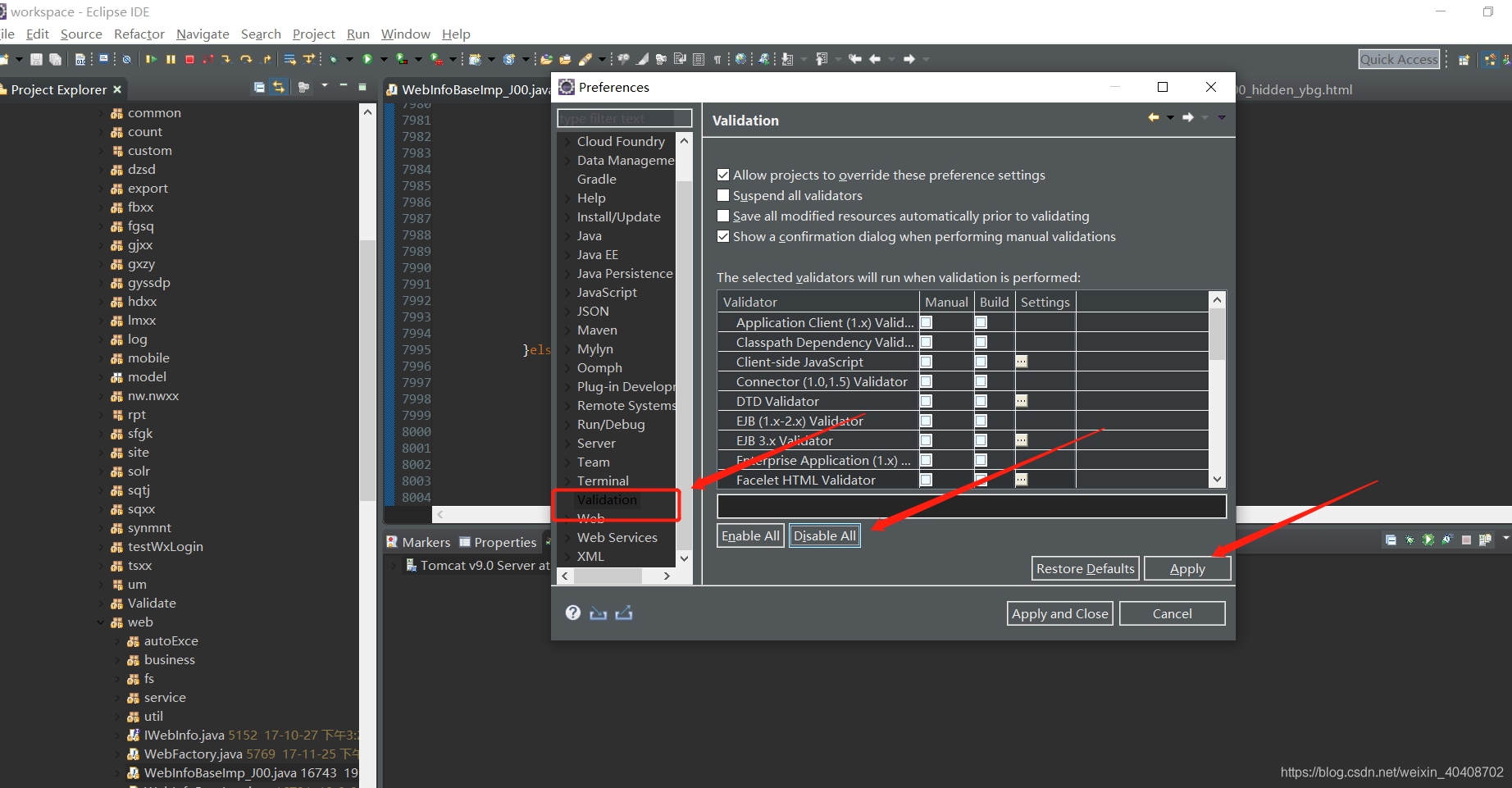Click the Apply button
This screenshot has width=1512, height=788.
click(x=1187, y=568)
